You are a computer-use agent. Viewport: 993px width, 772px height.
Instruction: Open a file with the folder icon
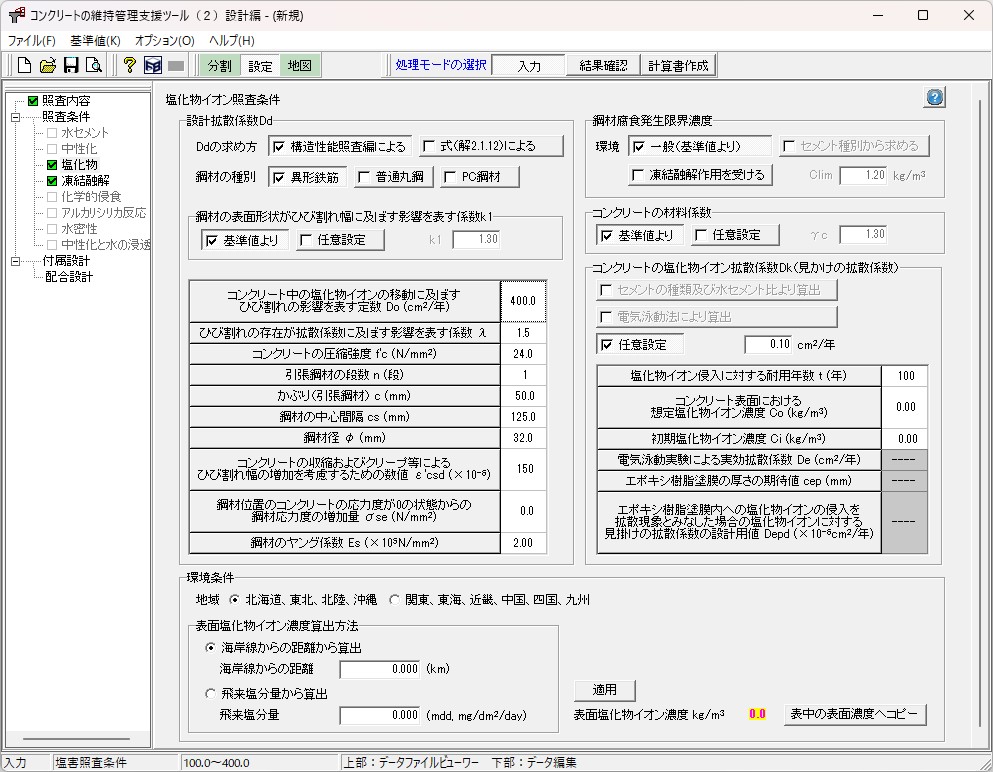click(47, 65)
